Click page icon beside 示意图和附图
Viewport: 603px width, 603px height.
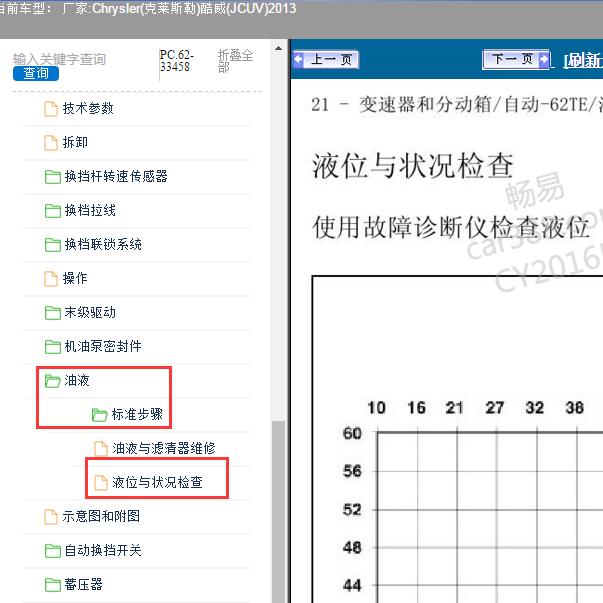[51, 517]
